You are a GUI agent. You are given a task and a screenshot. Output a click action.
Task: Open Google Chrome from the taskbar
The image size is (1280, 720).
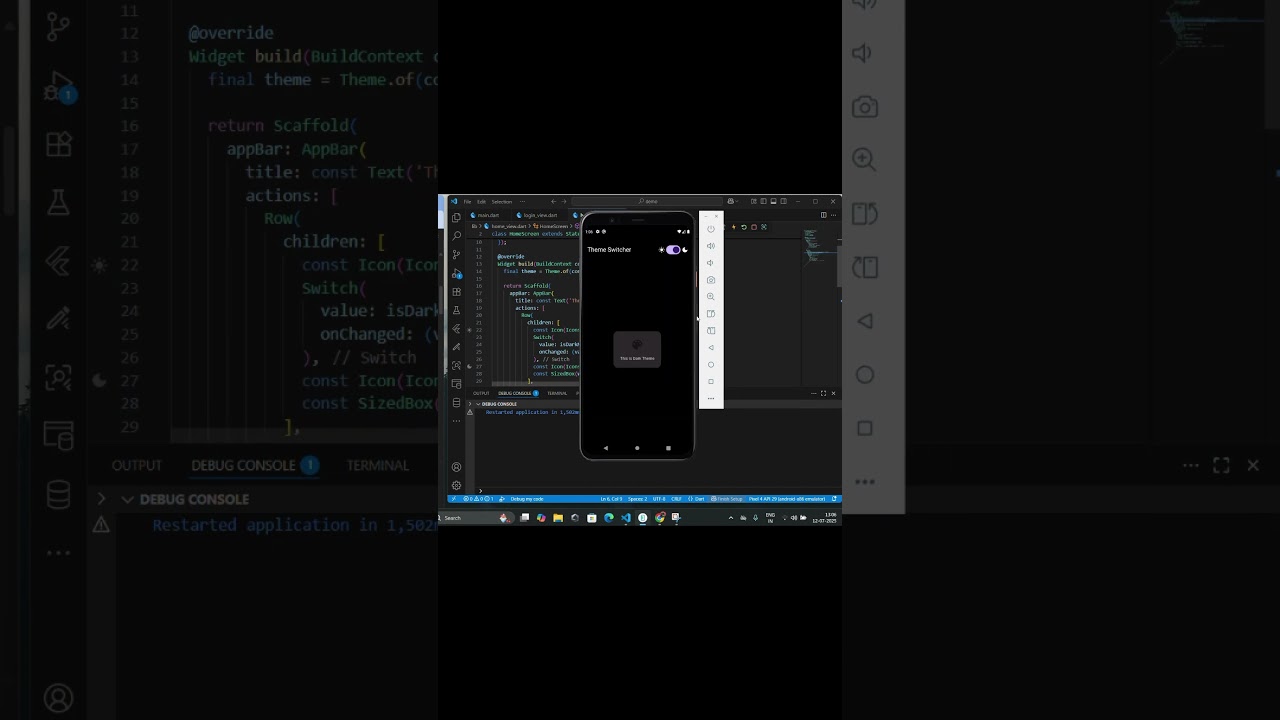click(660, 518)
